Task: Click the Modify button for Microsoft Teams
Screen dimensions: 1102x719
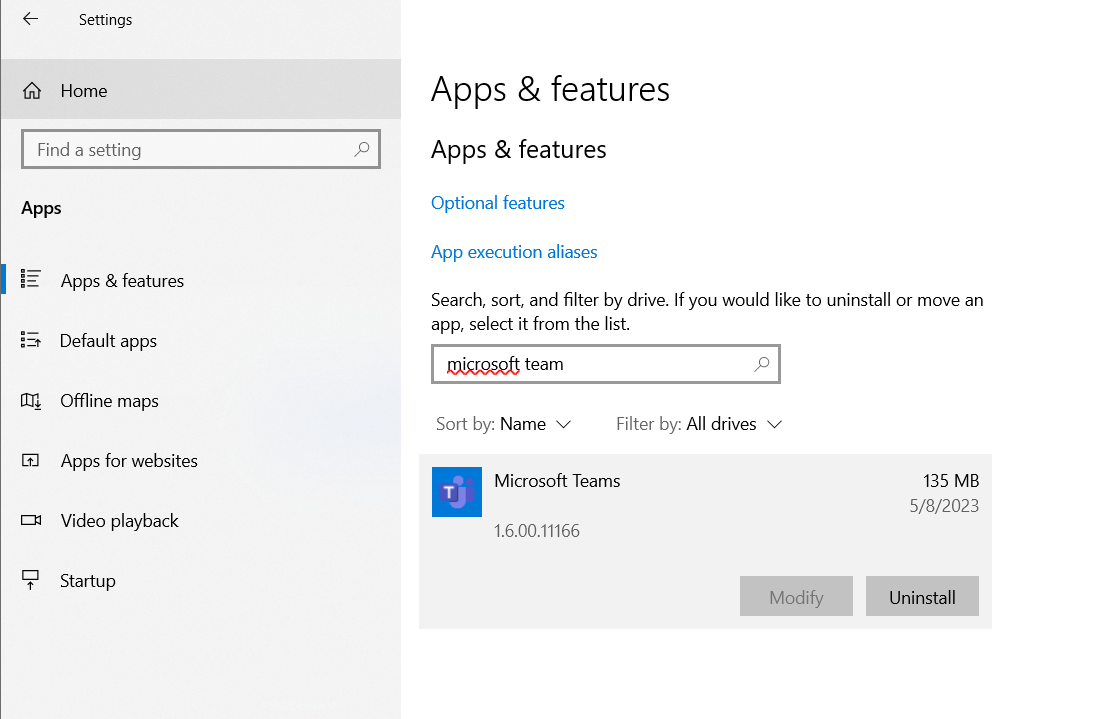Action: (796, 596)
